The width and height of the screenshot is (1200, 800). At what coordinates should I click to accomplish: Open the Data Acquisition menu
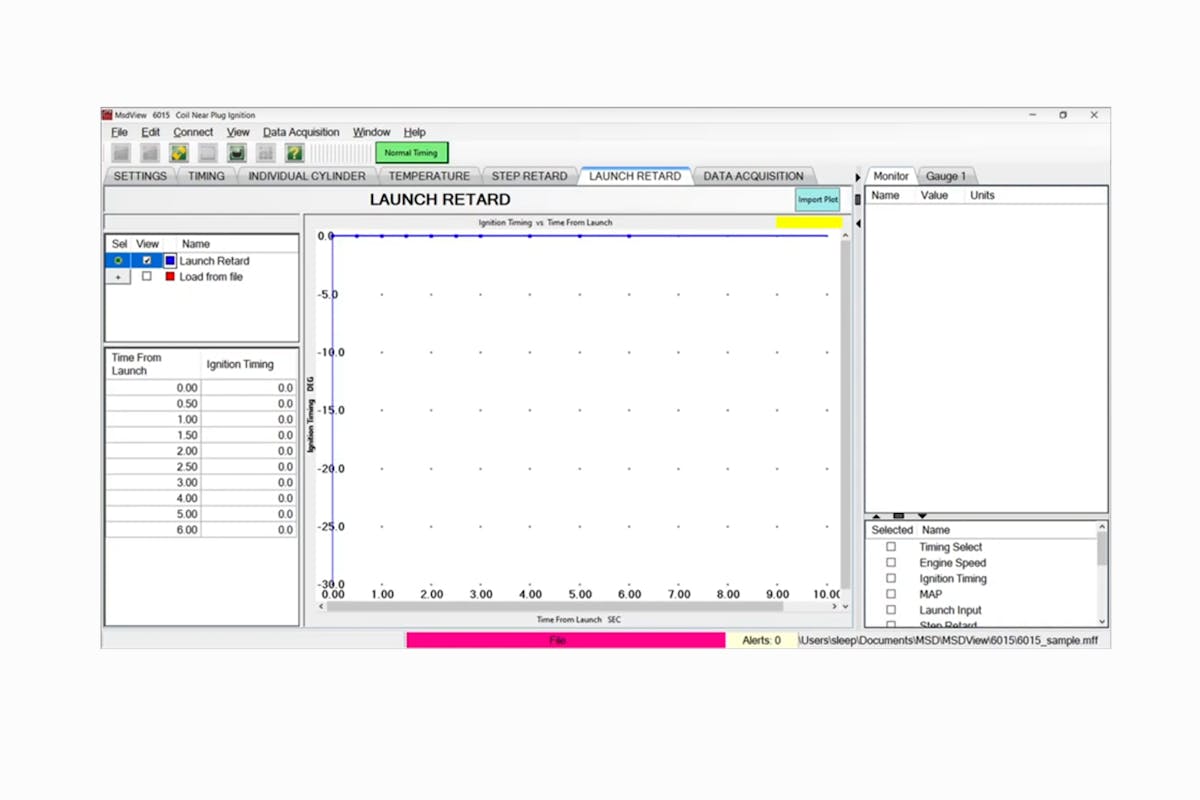coord(301,132)
